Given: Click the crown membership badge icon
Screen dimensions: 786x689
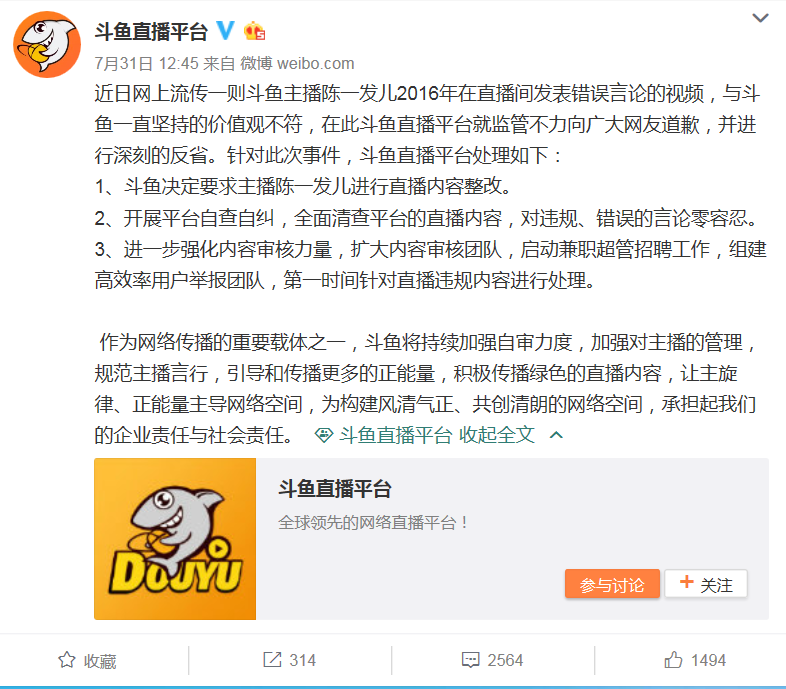Looking at the screenshot, I should [255, 31].
